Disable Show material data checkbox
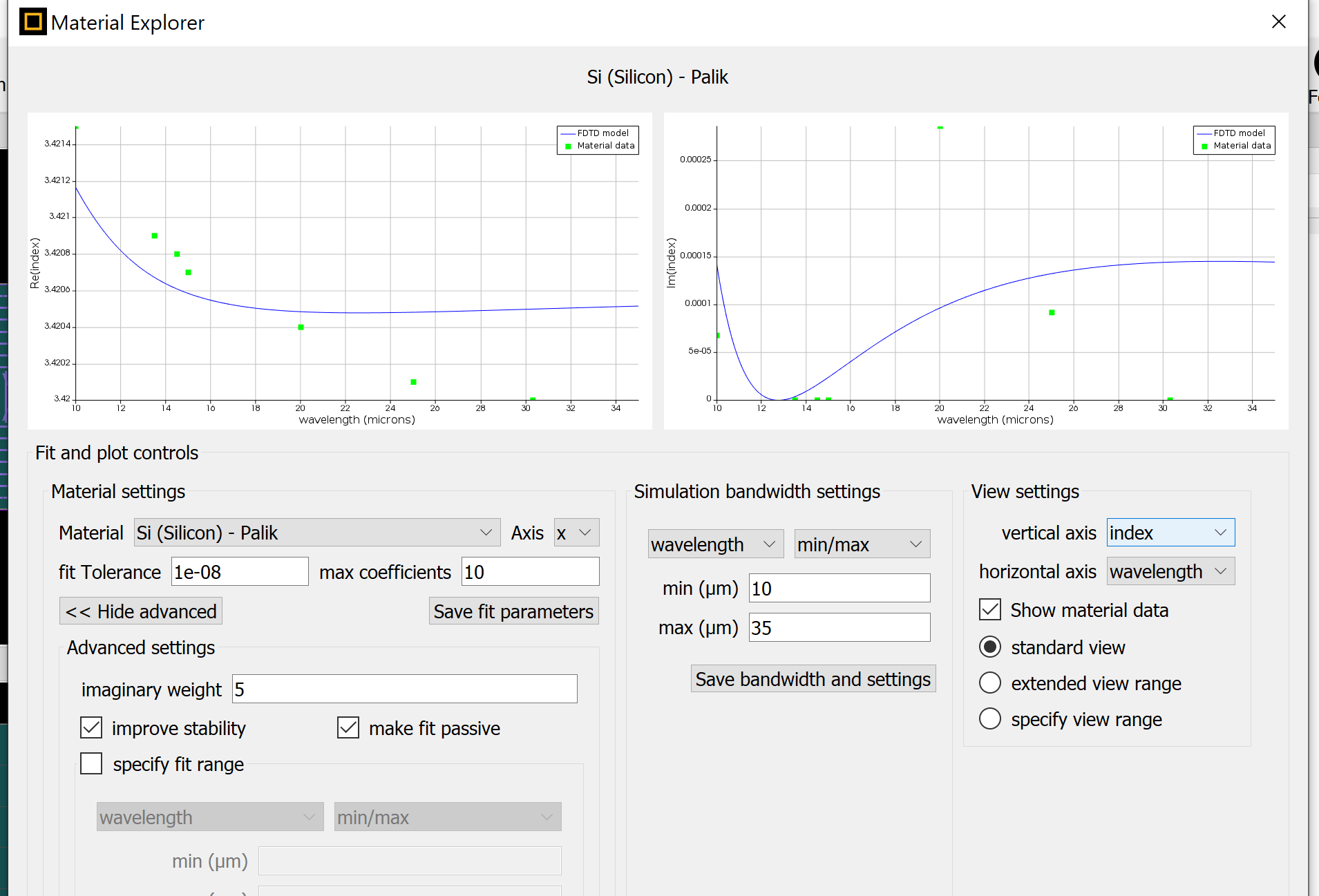1319x896 pixels. [x=989, y=609]
